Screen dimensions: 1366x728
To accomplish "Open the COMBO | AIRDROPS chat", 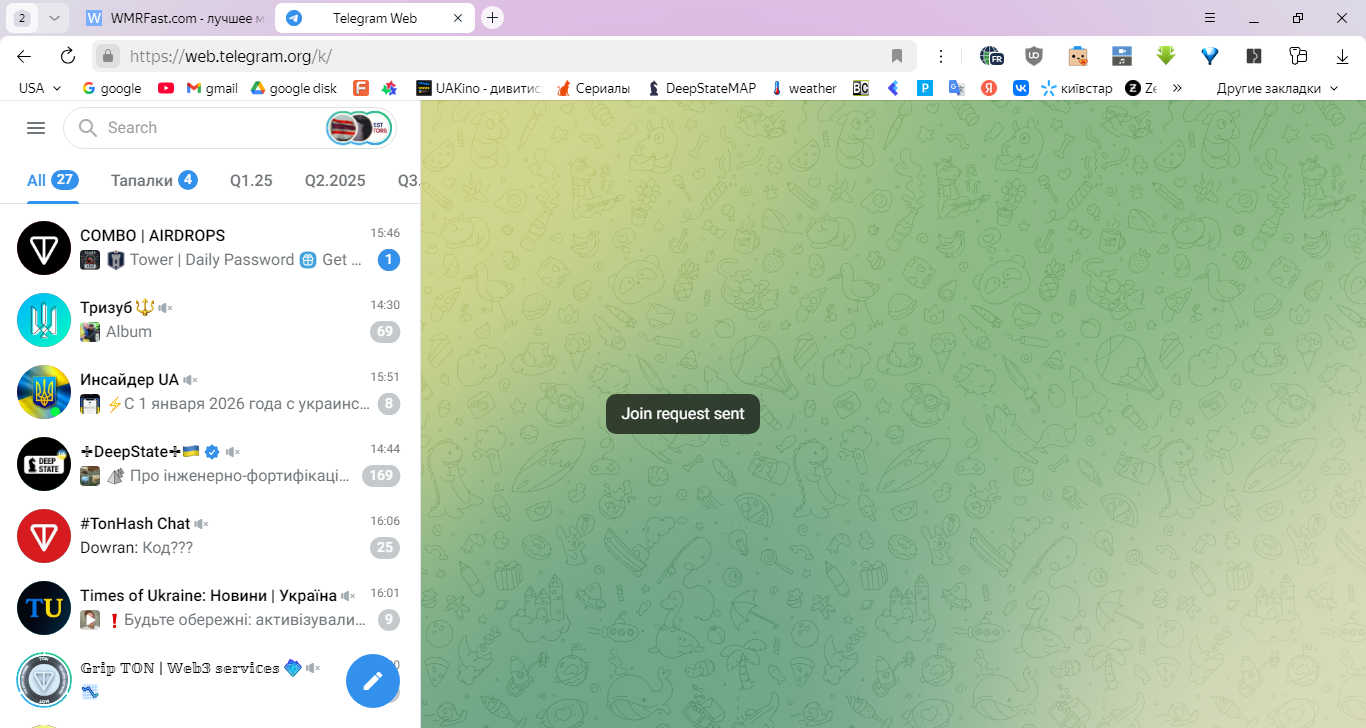I will tap(210, 248).
